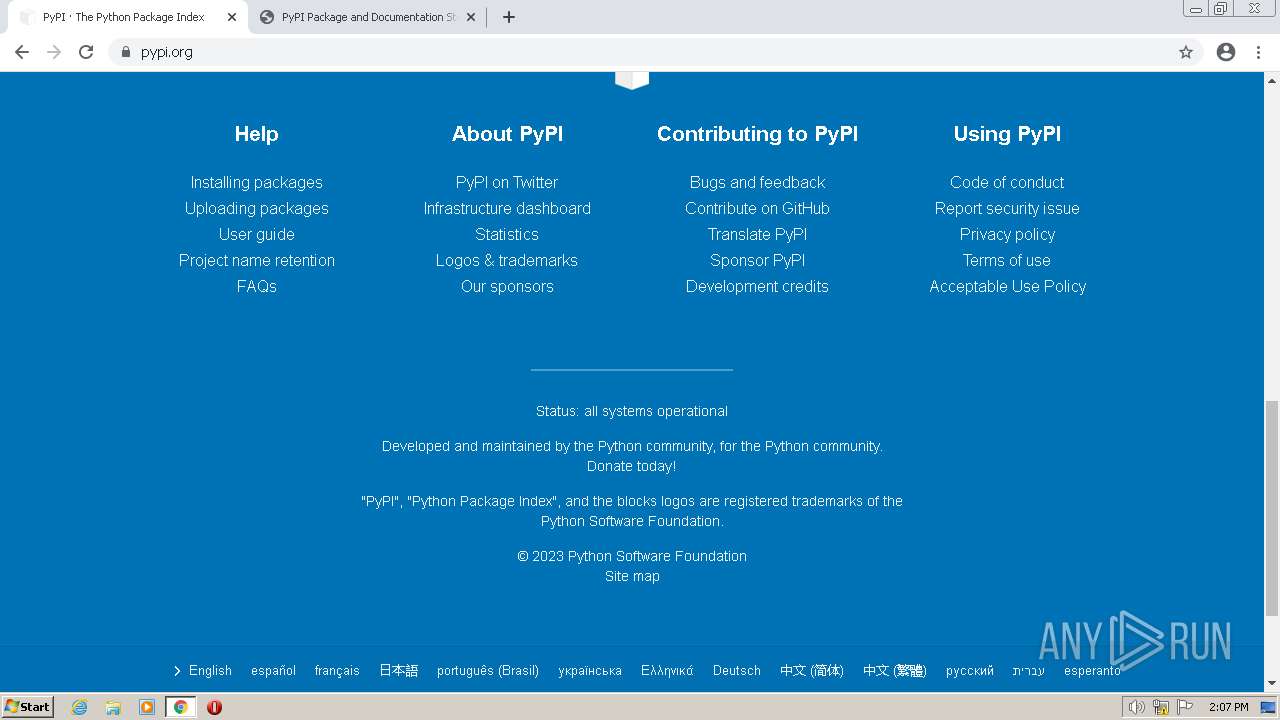Screen dimensions: 1280x720
Task: Check Status: all systems operational link
Action: (632, 411)
